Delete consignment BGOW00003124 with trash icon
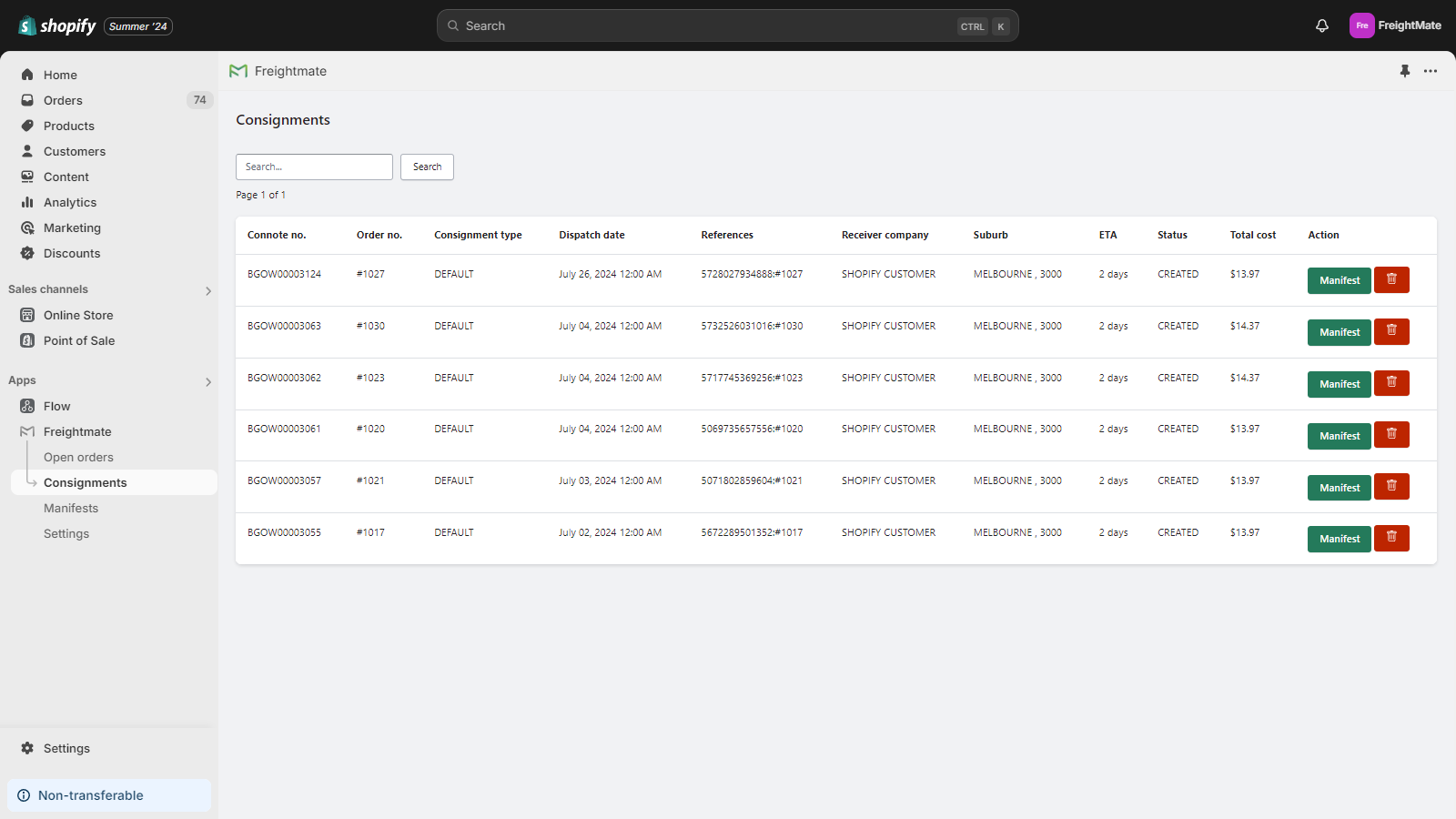Screen dimensions: 1456x819 tap(1391, 280)
